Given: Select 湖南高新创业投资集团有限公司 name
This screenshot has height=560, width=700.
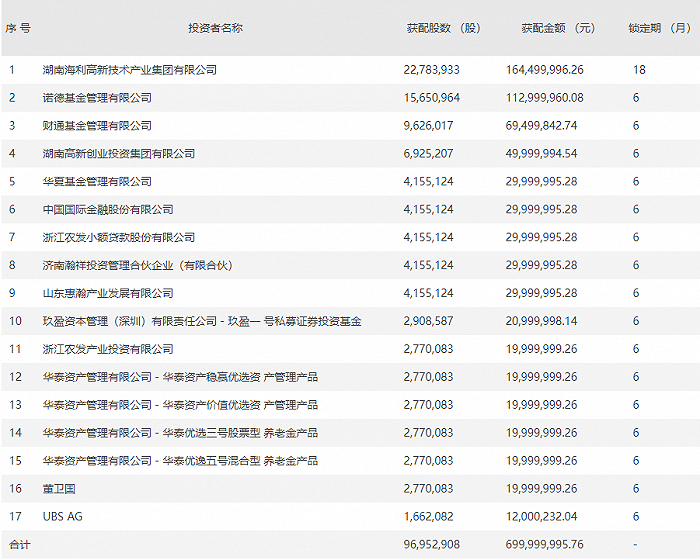Looking at the screenshot, I should coord(119,154).
